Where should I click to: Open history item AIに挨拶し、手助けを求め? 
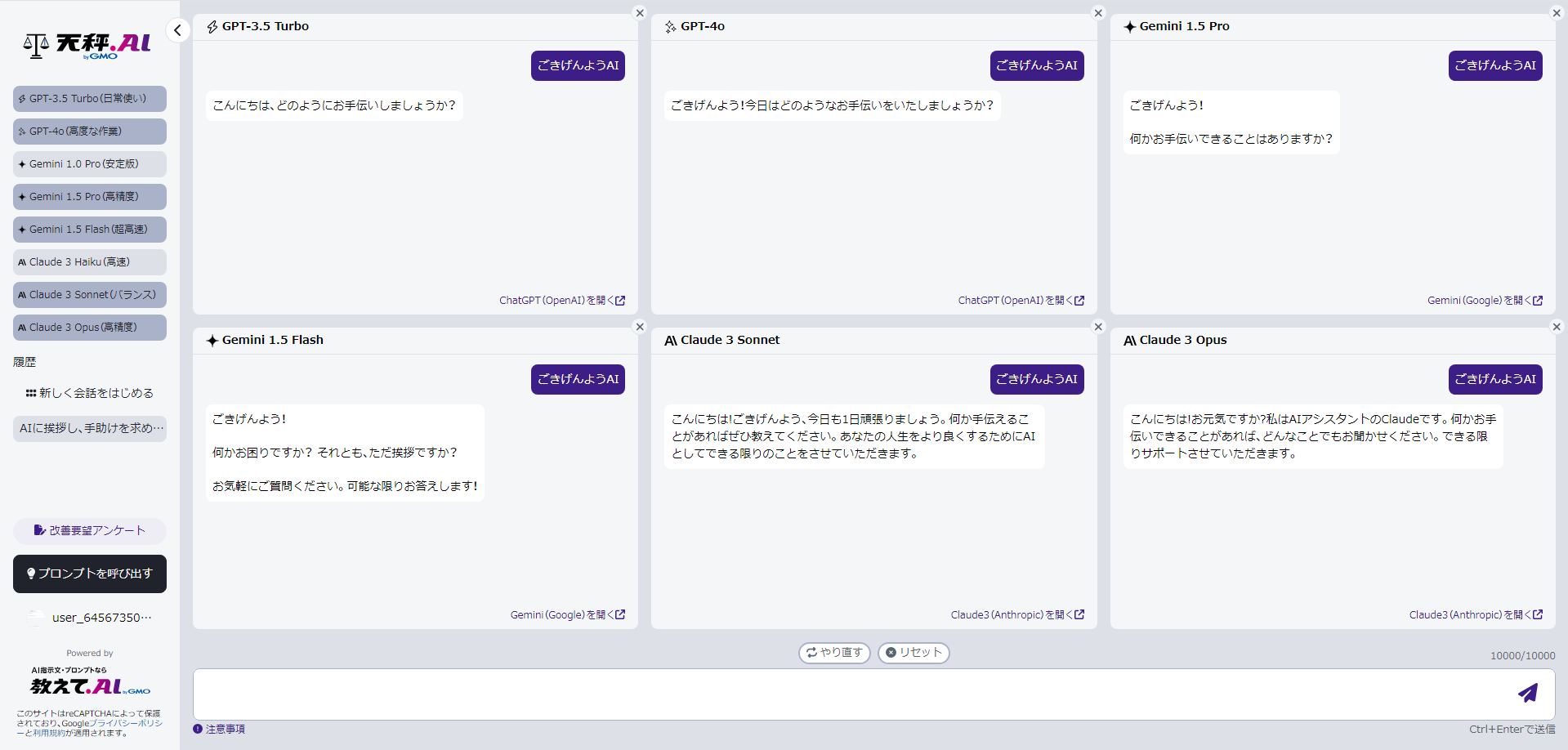[90, 428]
